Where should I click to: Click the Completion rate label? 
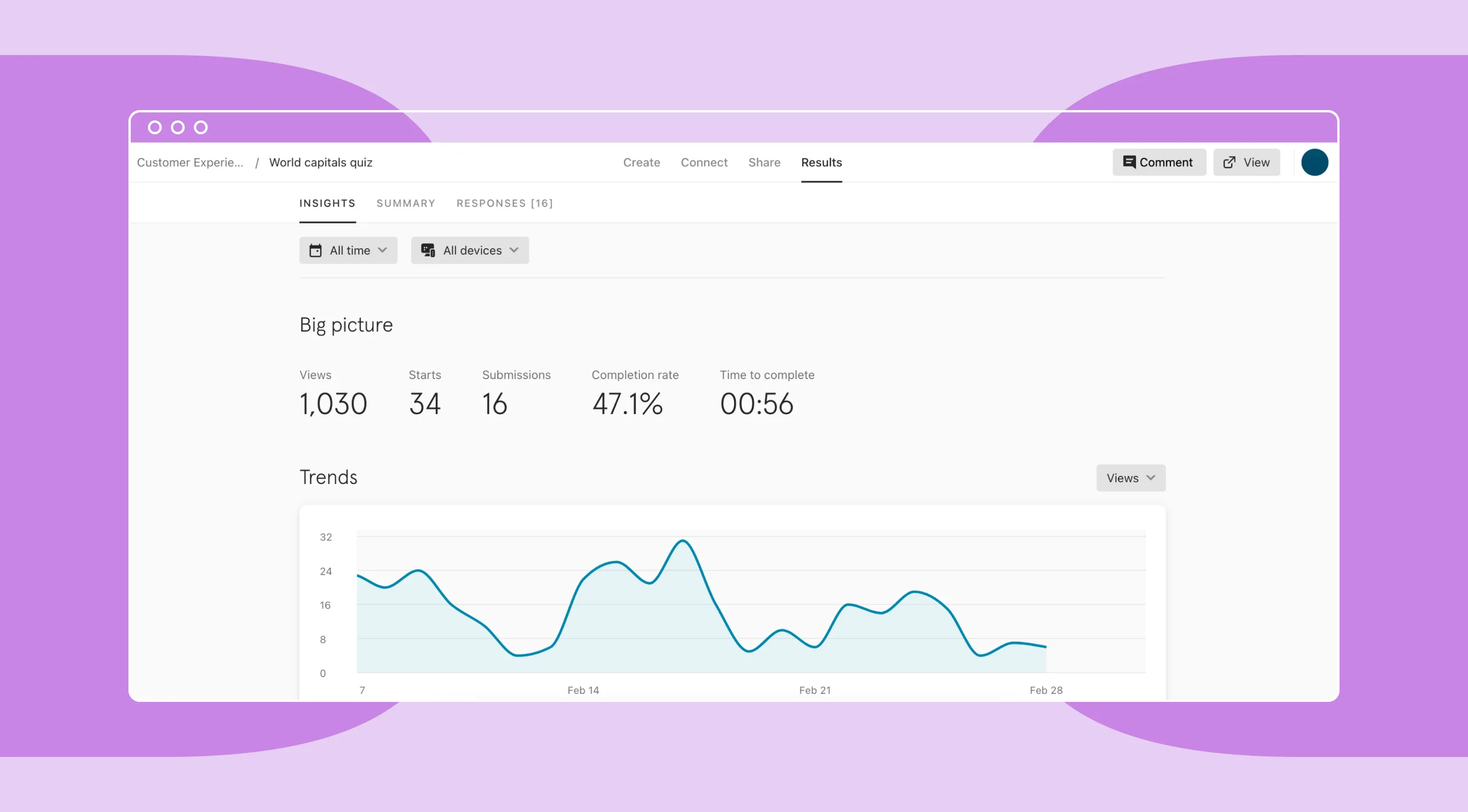point(635,375)
